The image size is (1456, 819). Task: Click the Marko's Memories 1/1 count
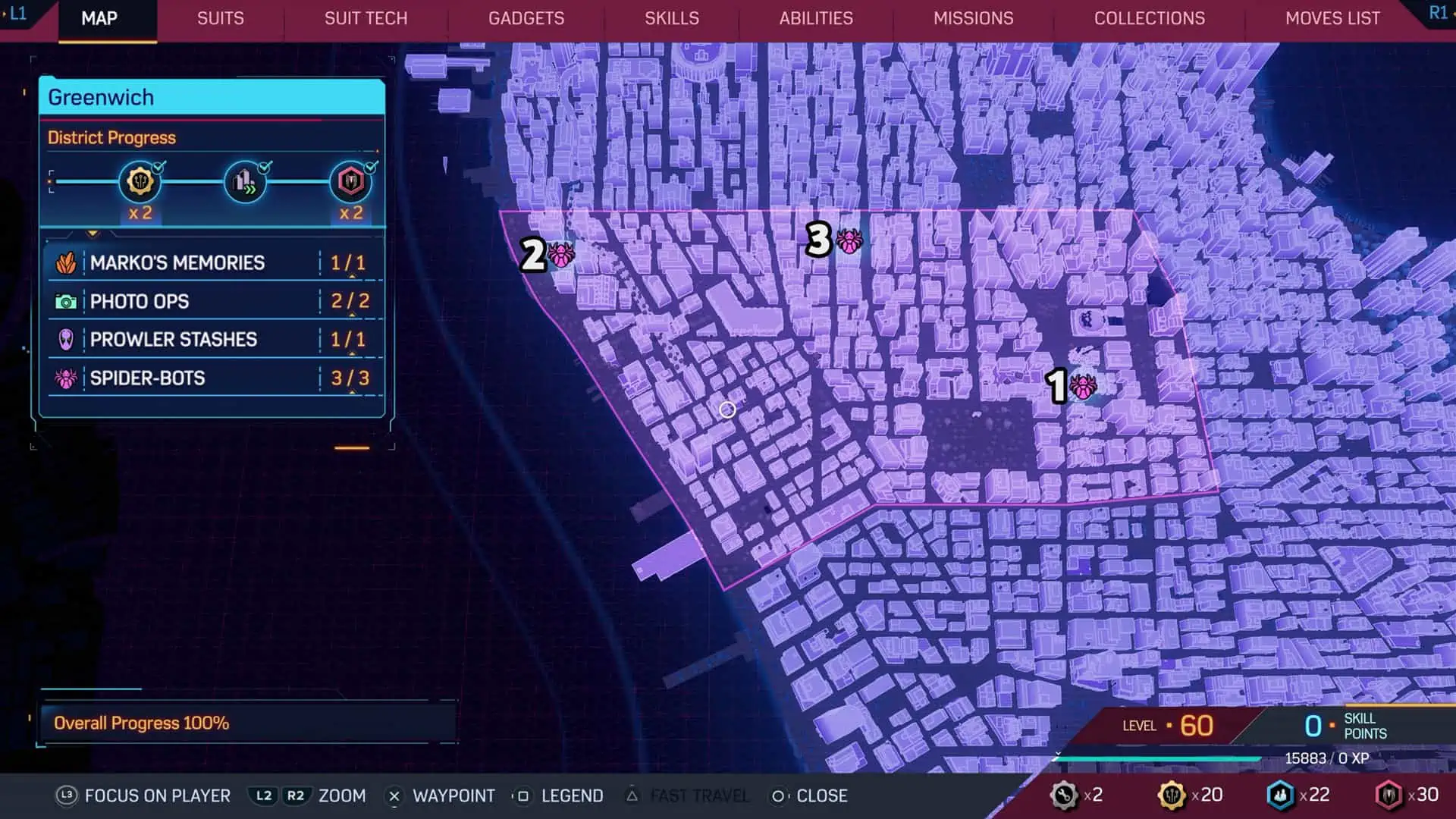(x=348, y=263)
